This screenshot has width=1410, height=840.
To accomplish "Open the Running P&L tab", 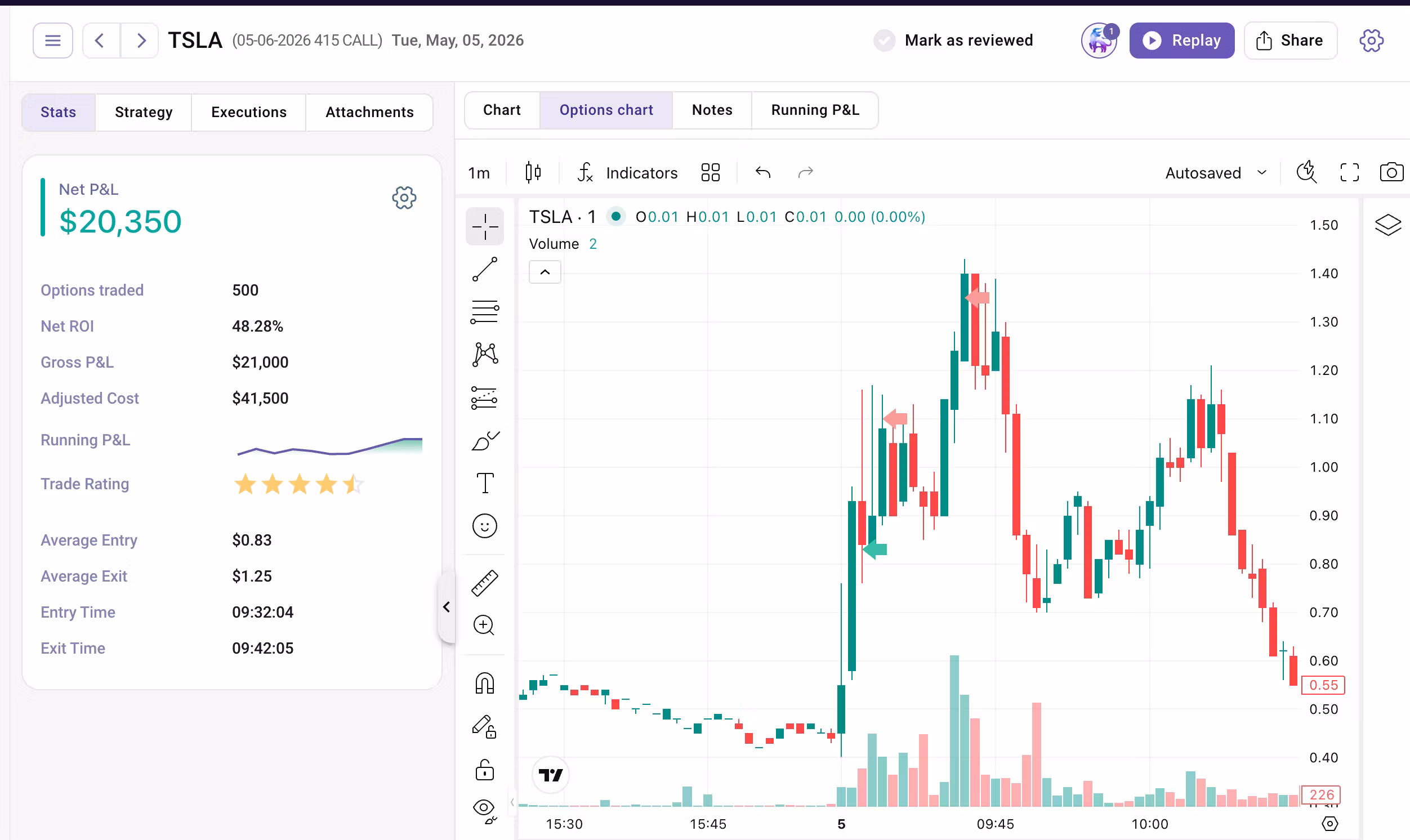I will pyautogui.click(x=815, y=110).
